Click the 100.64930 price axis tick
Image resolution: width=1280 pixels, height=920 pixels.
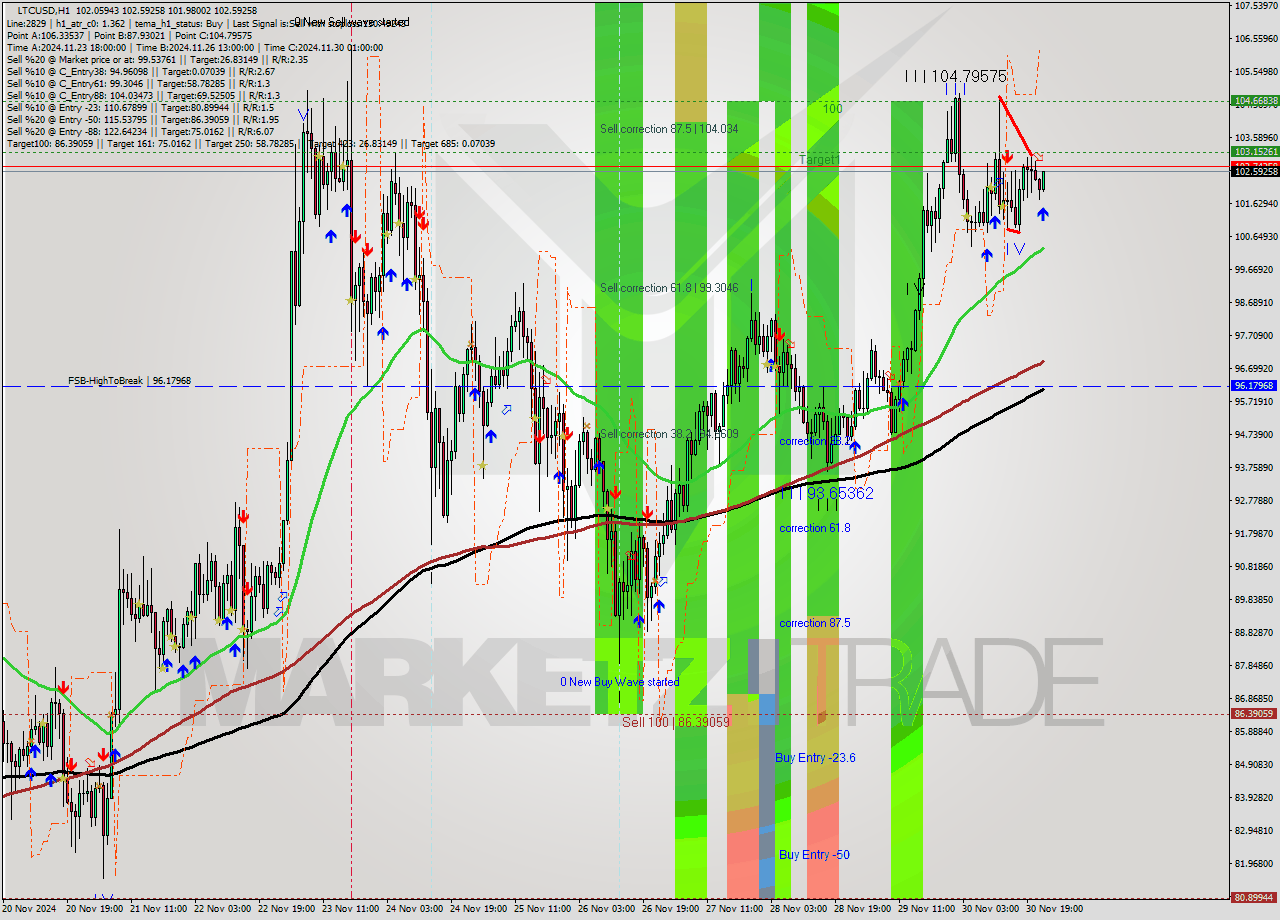tap(1255, 237)
